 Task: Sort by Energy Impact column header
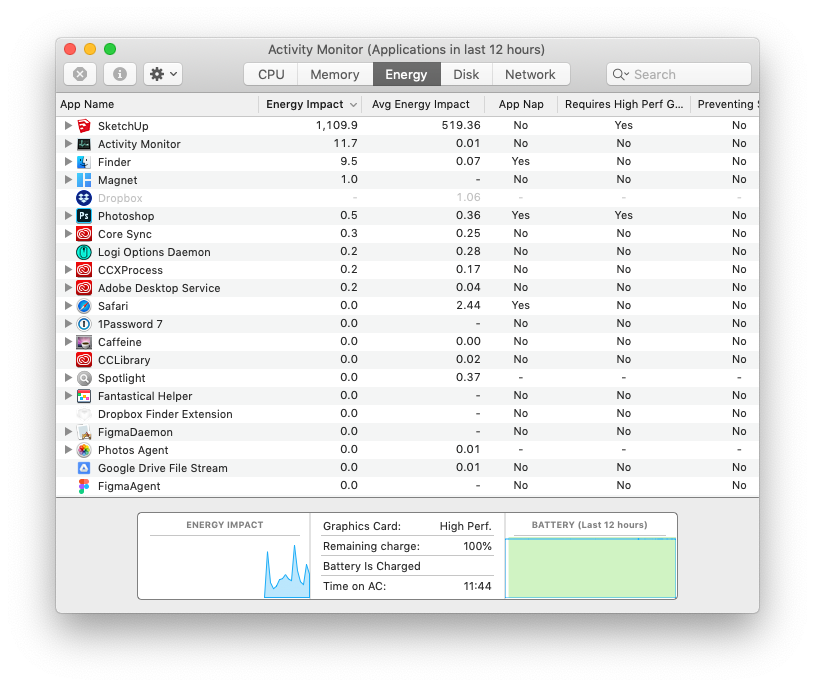pyautogui.click(x=310, y=104)
